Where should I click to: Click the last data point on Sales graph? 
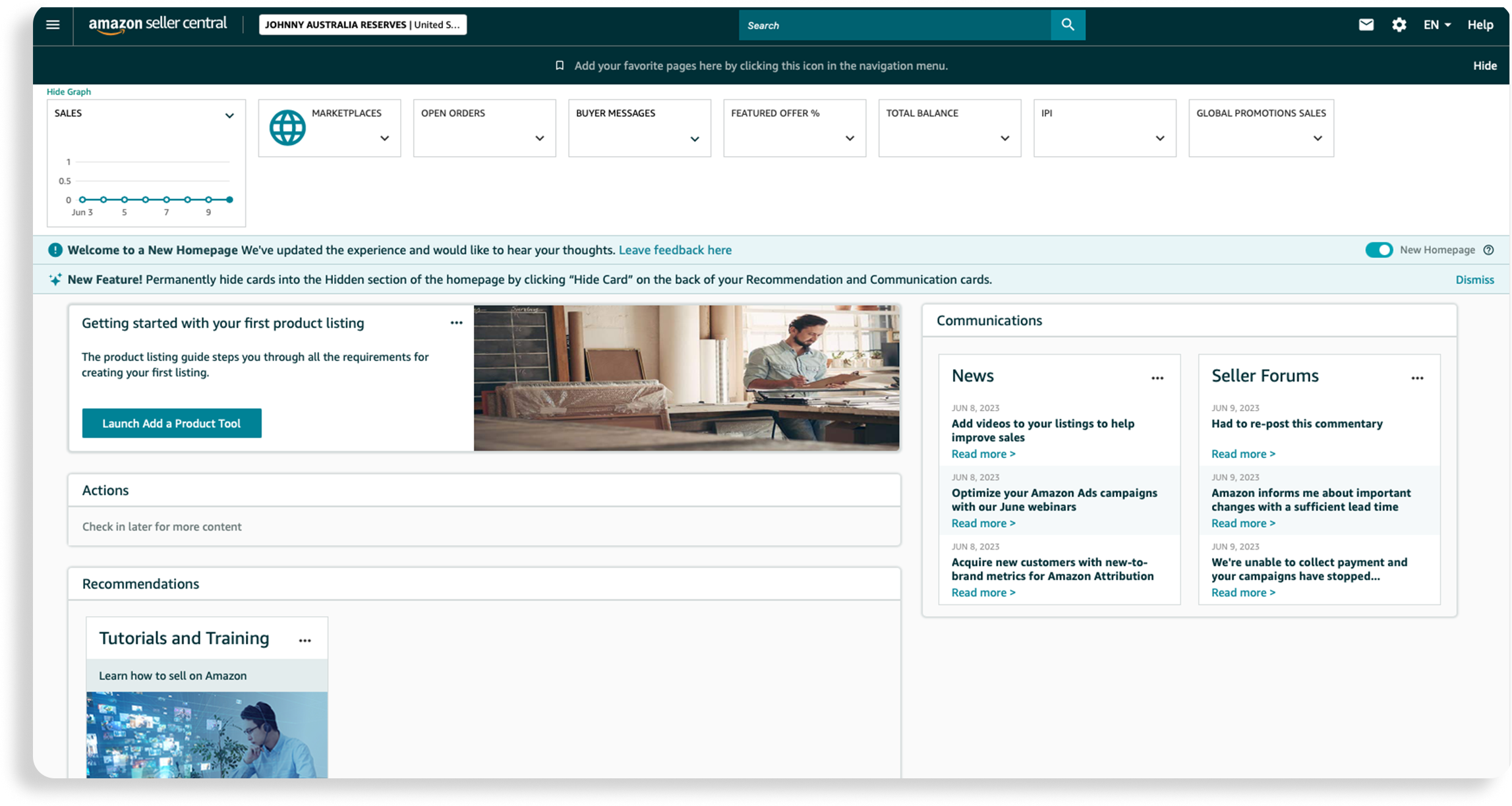(229, 200)
